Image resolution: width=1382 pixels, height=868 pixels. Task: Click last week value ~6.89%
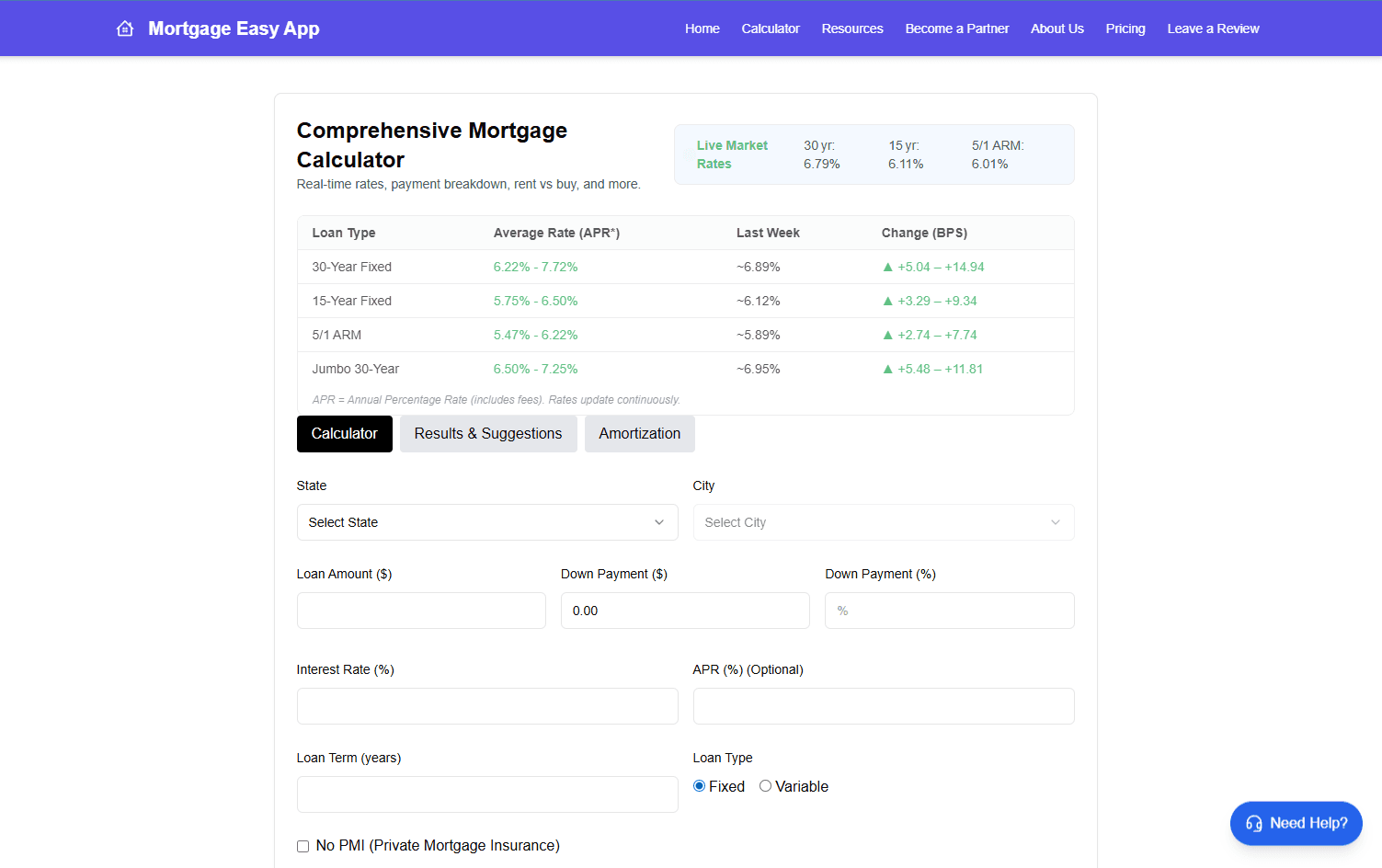(759, 267)
